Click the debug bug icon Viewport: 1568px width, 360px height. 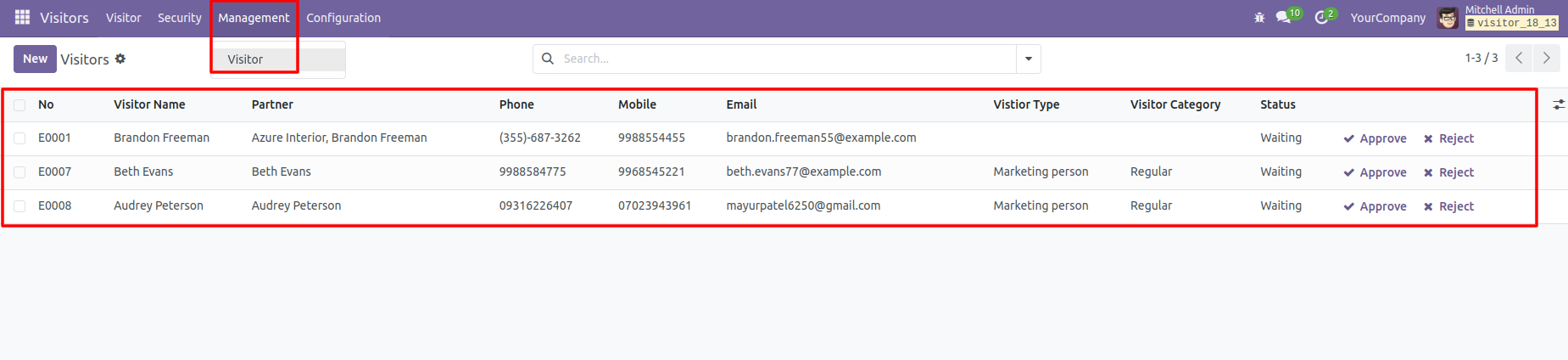click(1259, 18)
